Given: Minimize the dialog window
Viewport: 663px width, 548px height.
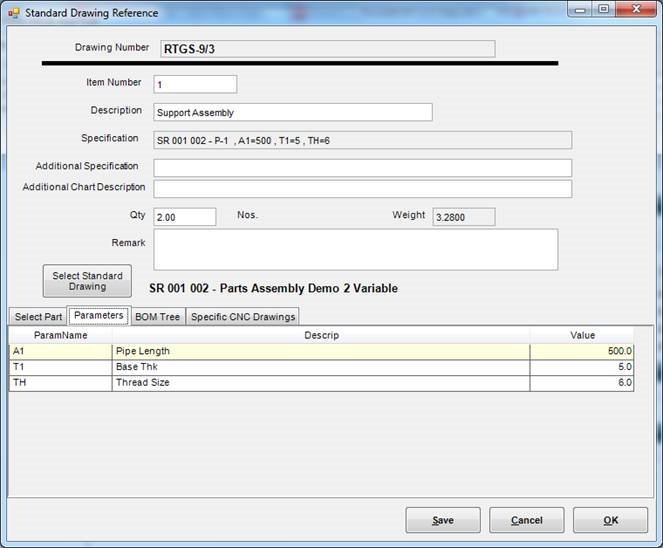Looking at the screenshot, I should click(582, 9).
